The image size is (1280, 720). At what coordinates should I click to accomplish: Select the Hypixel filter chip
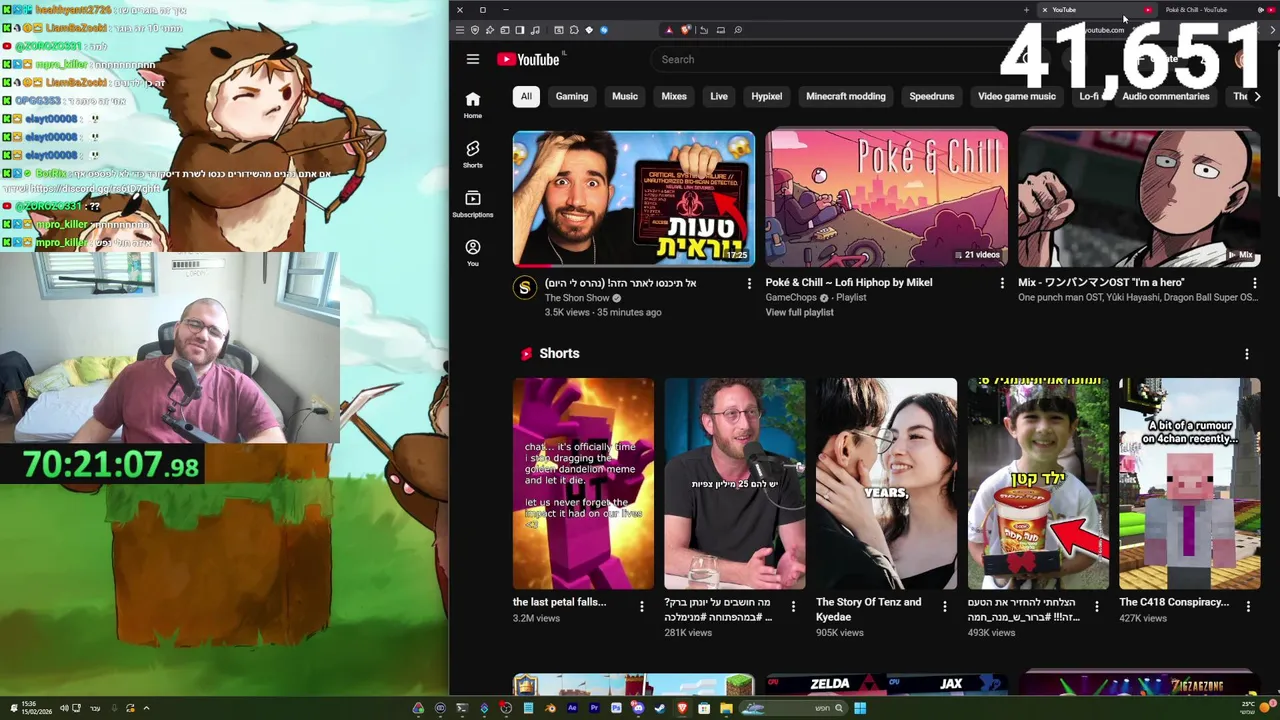[x=767, y=96]
